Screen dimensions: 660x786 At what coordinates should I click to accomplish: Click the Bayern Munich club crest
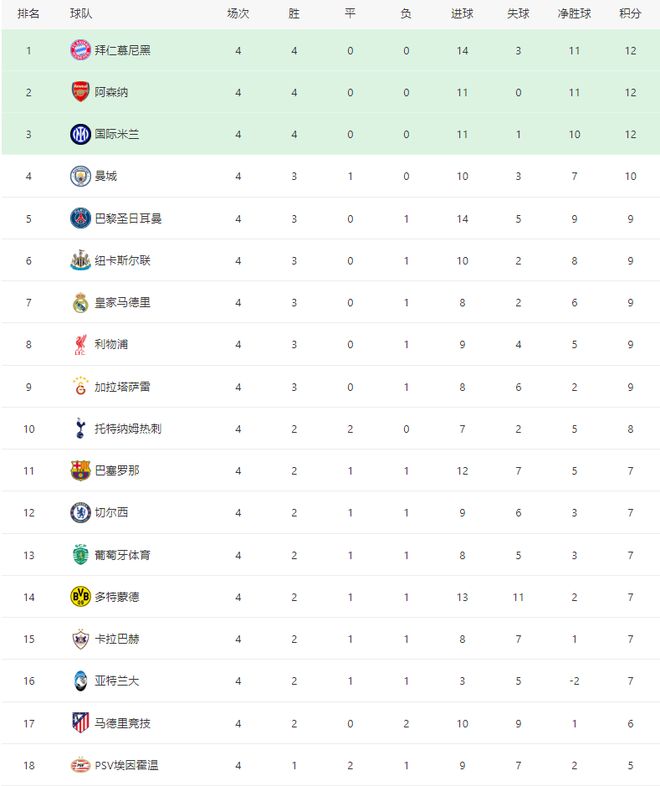click(80, 50)
